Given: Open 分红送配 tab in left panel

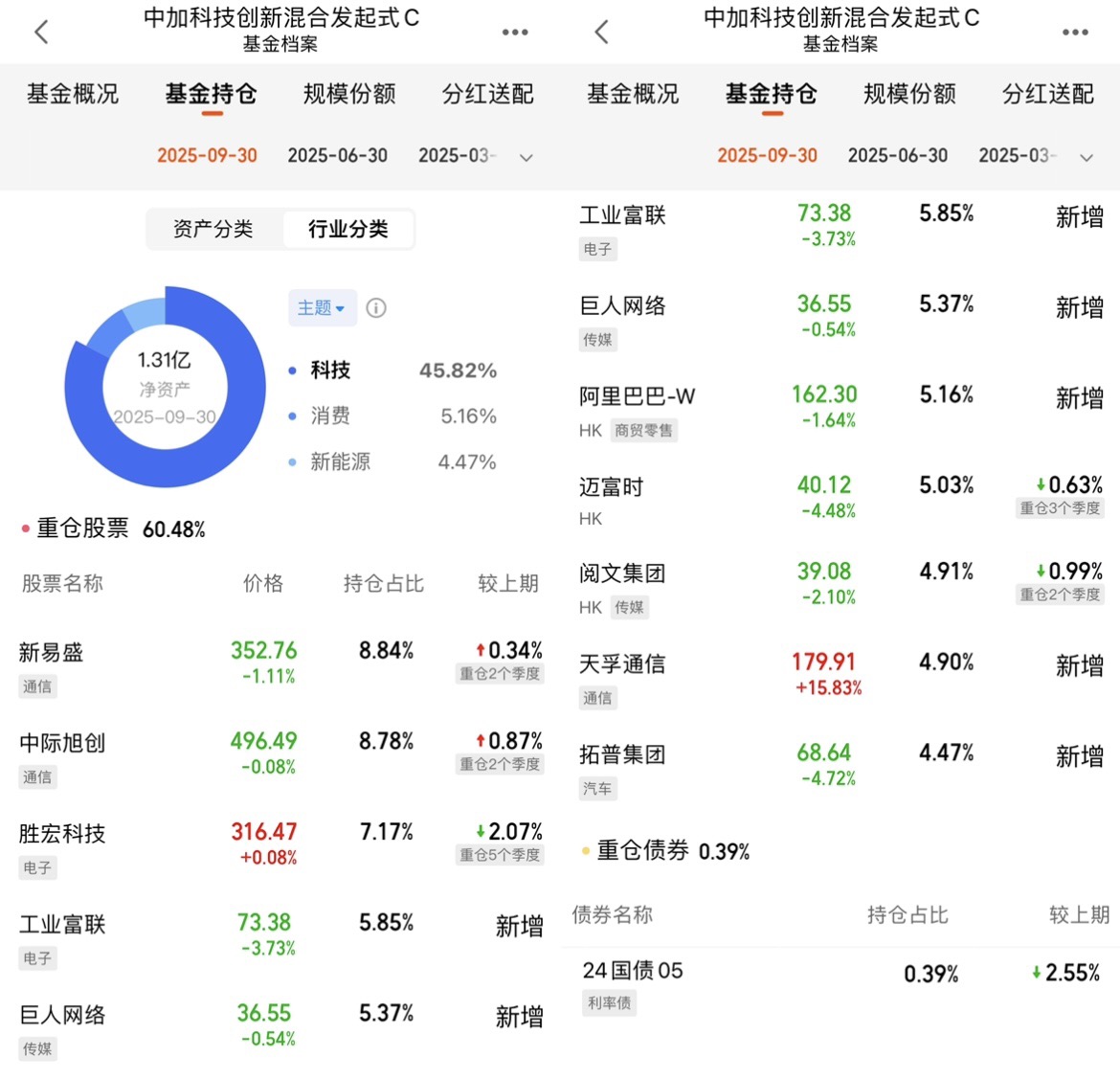Looking at the screenshot, I should (488, 94).
